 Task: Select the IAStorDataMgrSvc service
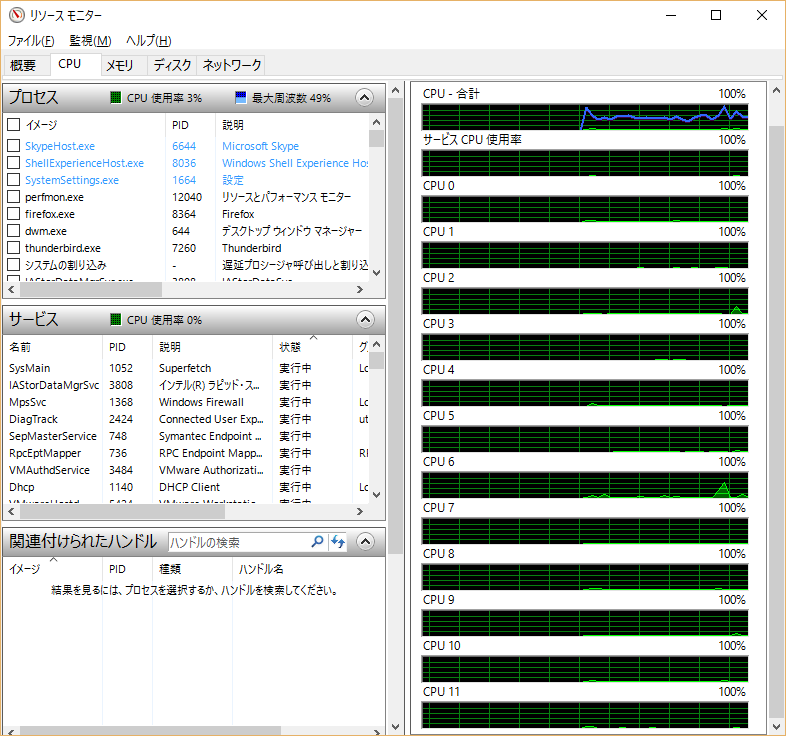(x=54, y=385)
